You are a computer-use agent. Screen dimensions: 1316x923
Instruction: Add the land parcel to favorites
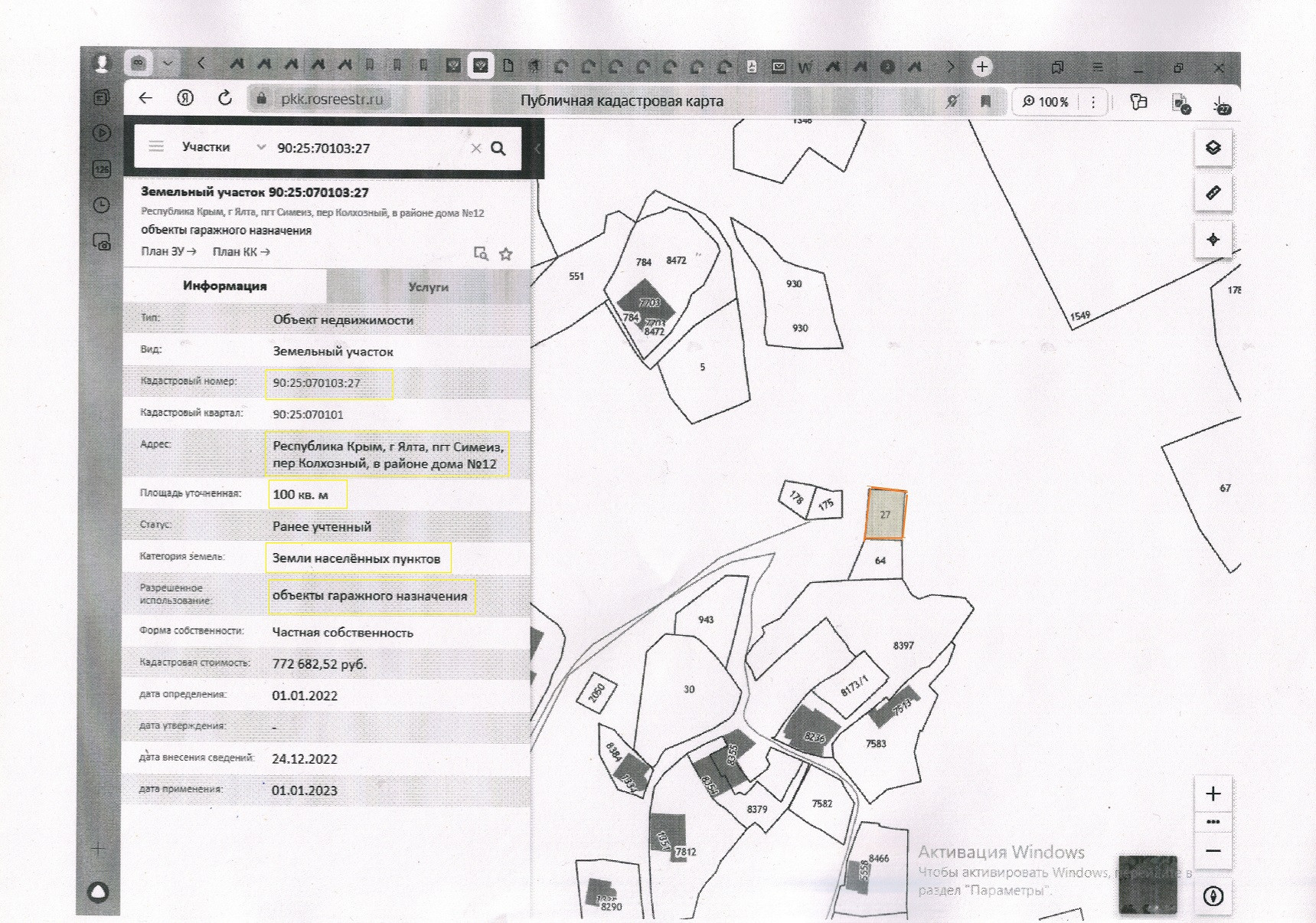tap(506, 254)
